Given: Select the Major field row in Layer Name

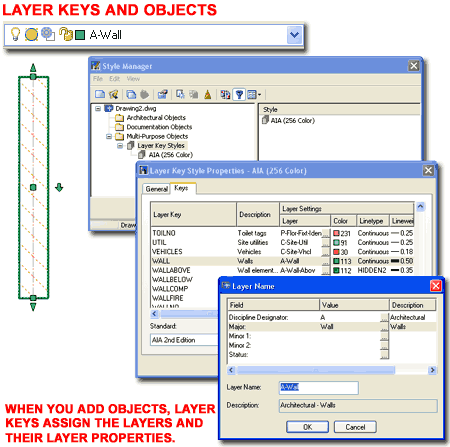Looking at the screenshot, I should 332,327.
